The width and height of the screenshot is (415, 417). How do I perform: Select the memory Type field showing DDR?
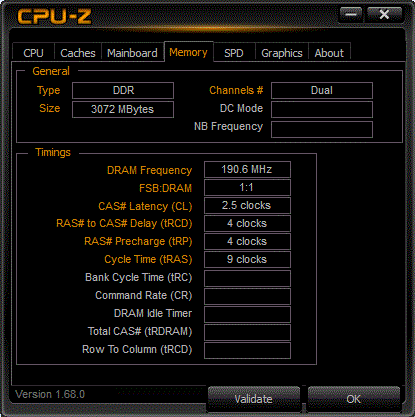pyautogui.click(x=123, y=90)
